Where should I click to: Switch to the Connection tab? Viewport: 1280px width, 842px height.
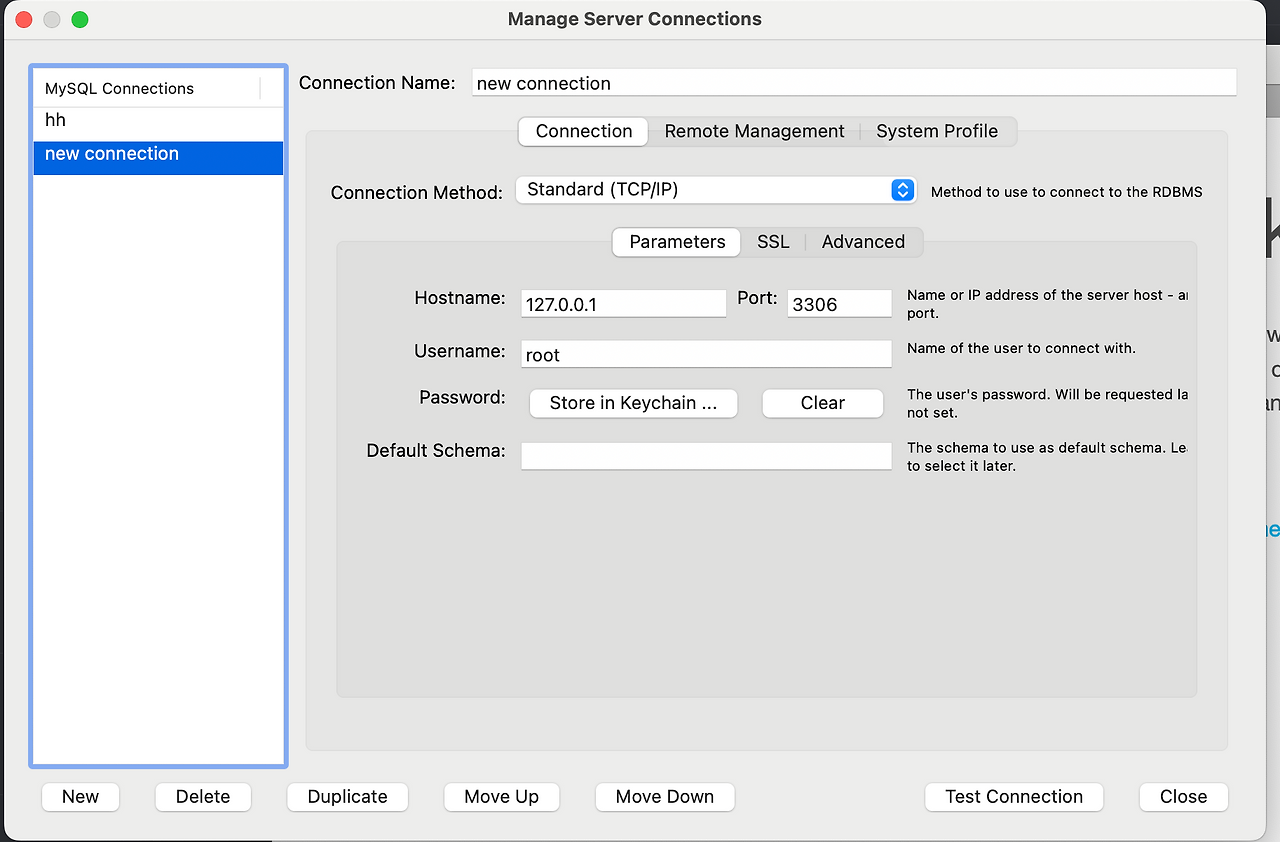[x=584, y=131]
